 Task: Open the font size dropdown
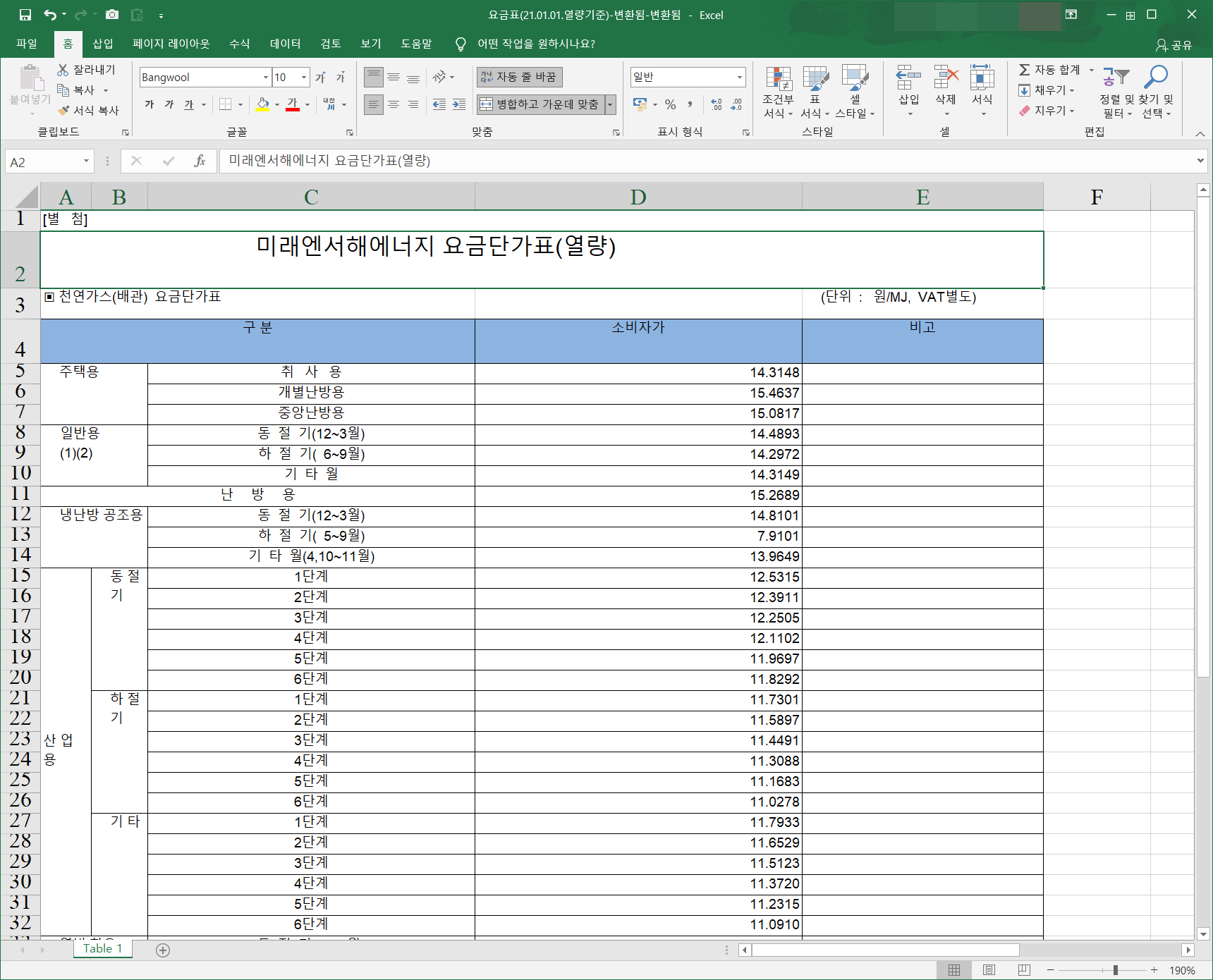pyautogui.click(x=304, y=78)
